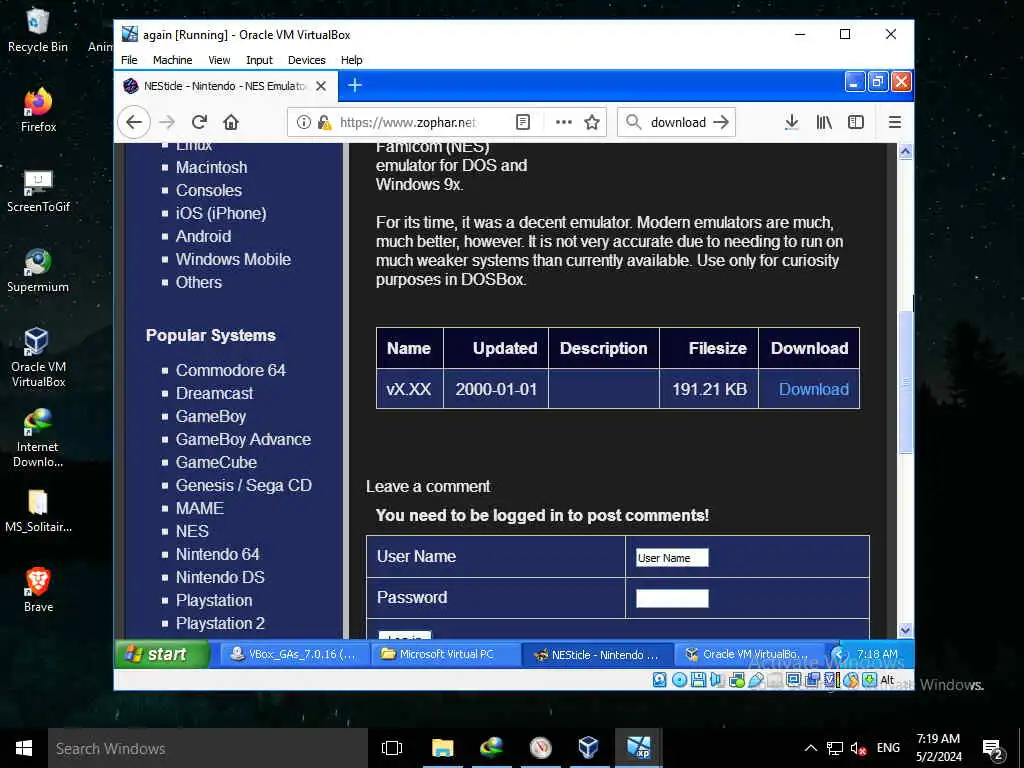Open Playstation 2 system link
This screenshot has width=1024, height=768.
220,623
